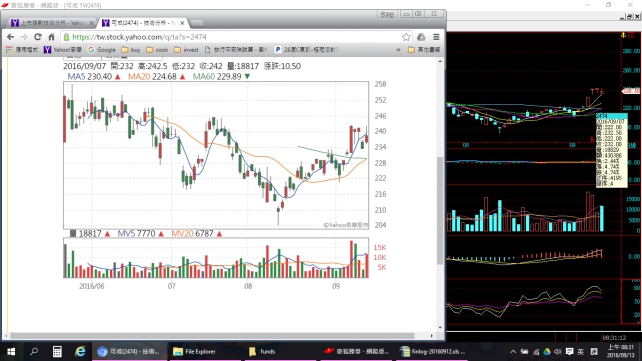The height and width of the screenshot is (361, 642).
Task: Show hidden system tray icons
Action: 513,352
